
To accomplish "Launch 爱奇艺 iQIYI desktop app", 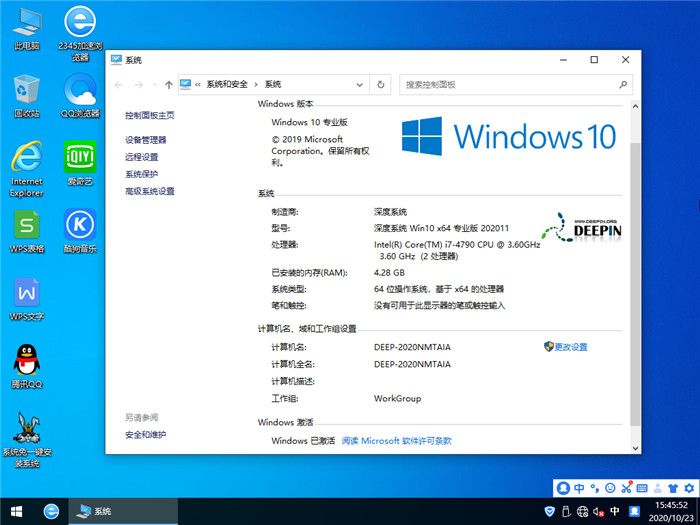I will point(80,163).
